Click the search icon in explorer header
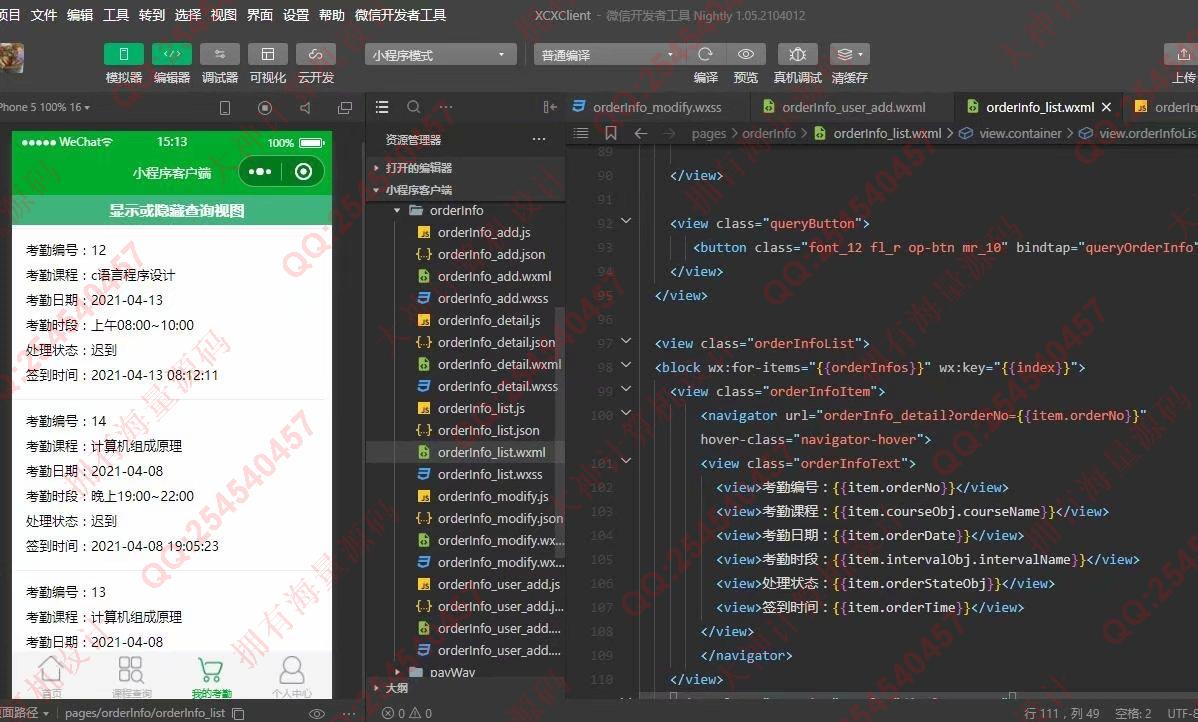1198x722 pixels. pos(413,107)
